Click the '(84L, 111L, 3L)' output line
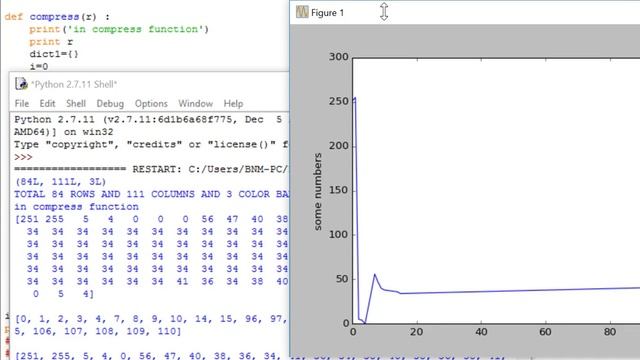 (60, 182)
